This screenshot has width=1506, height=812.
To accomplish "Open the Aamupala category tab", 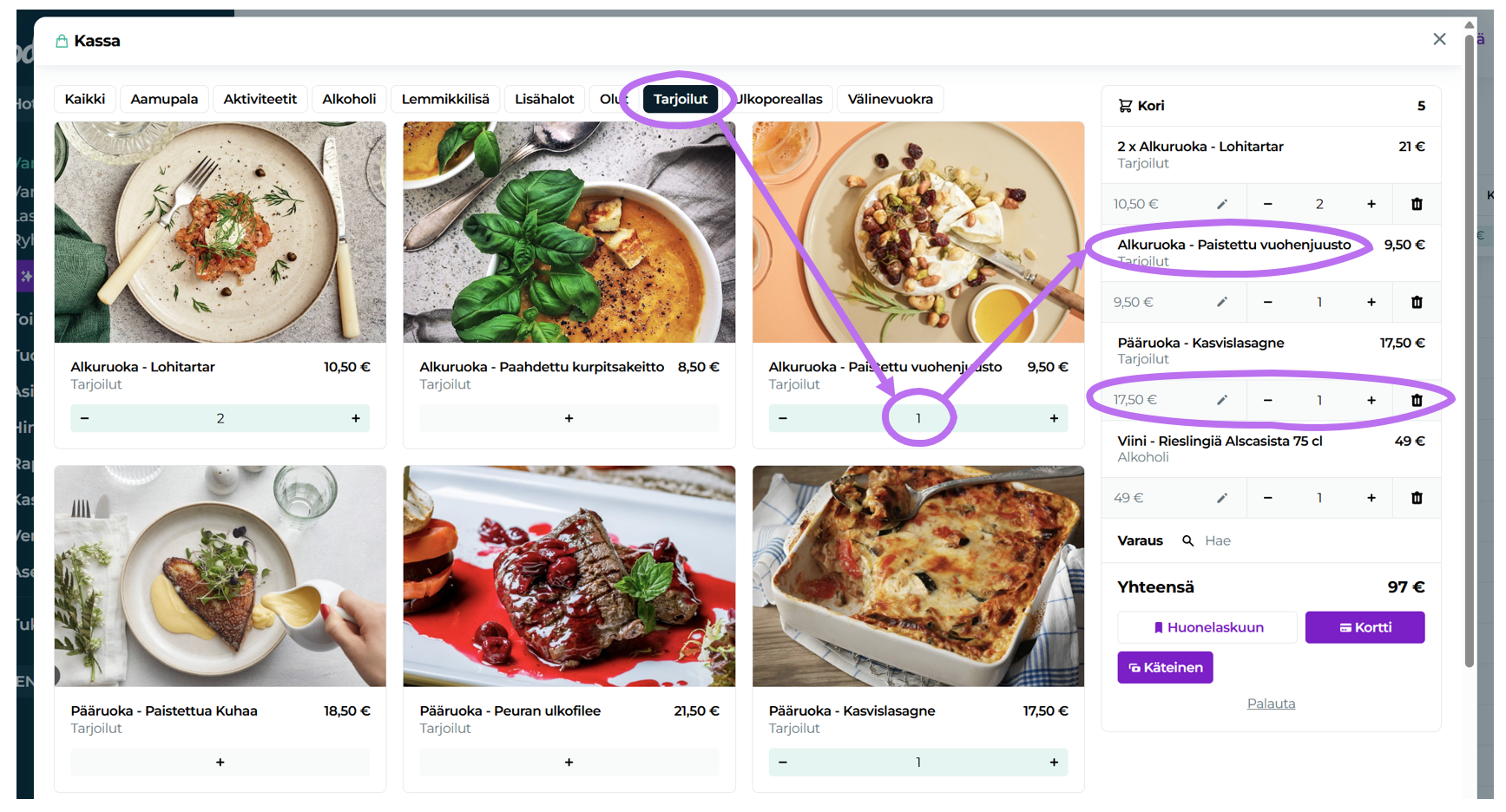I will (x=164, y=99).
